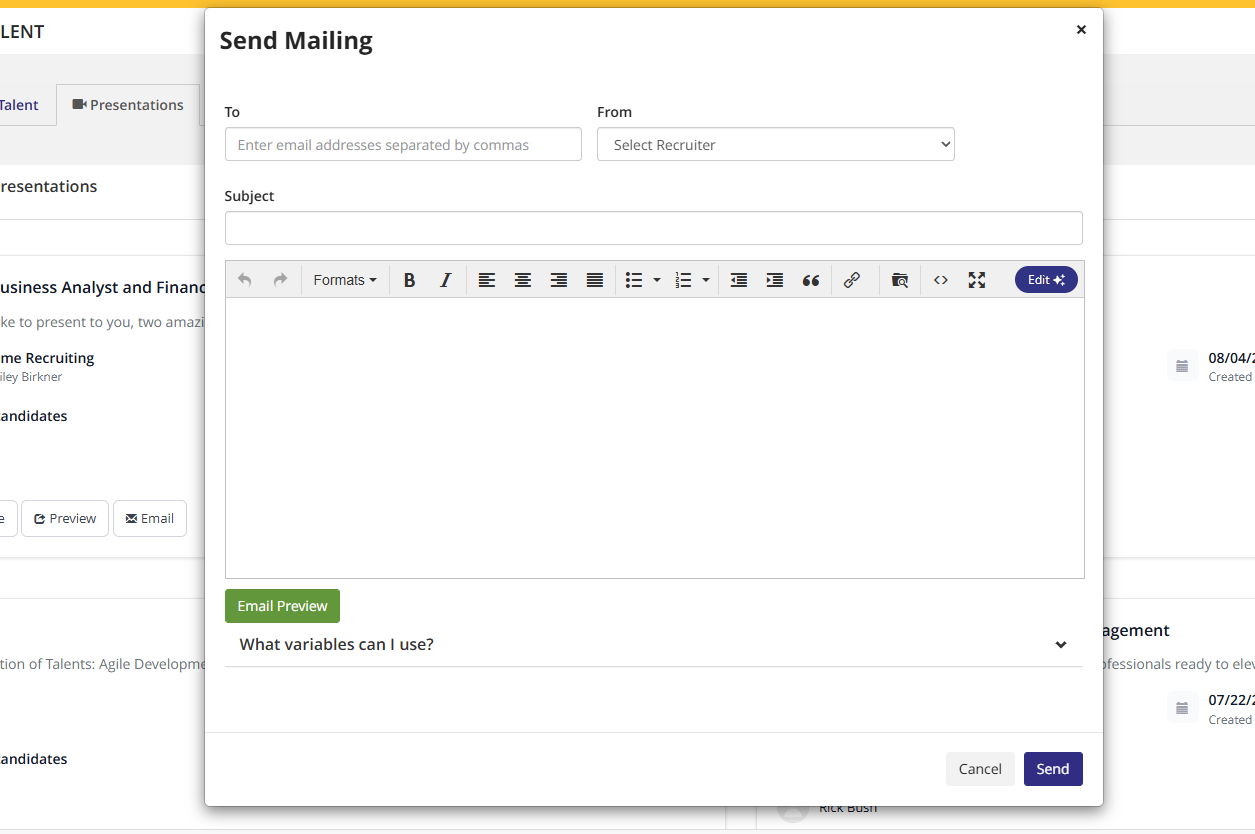Toggle italic text formatting
Image resolution: width=1255 pixels, height=834 pixels.
446,280
